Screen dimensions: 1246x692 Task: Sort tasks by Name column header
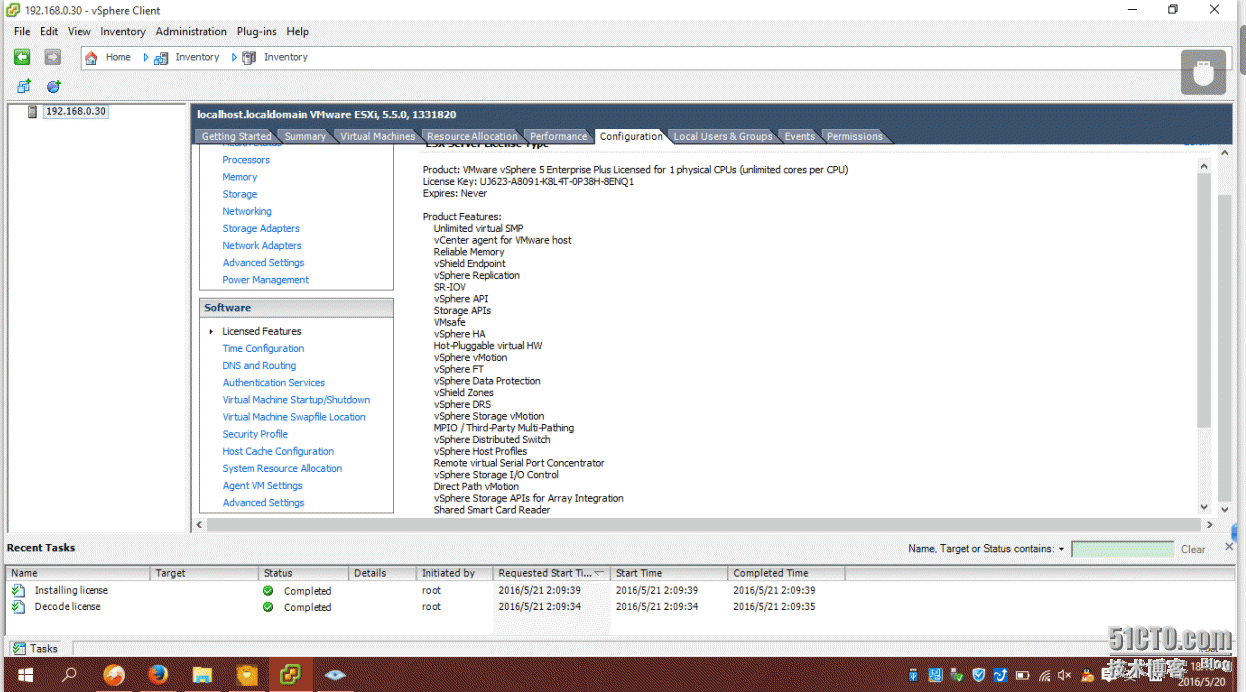point(79,573)
